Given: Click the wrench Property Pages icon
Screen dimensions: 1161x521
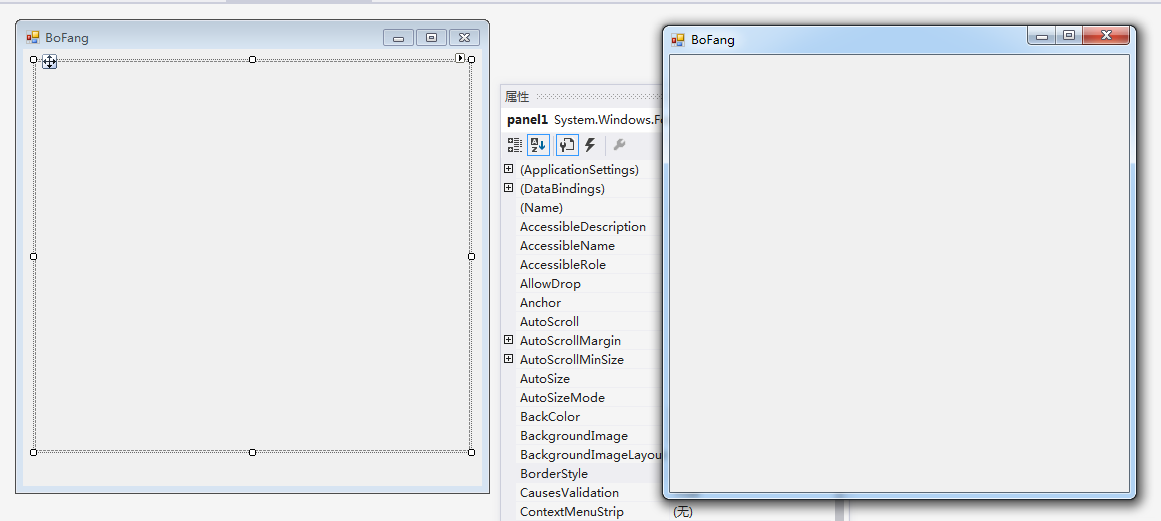Looking at the screenshot, I should click(619, 145).
